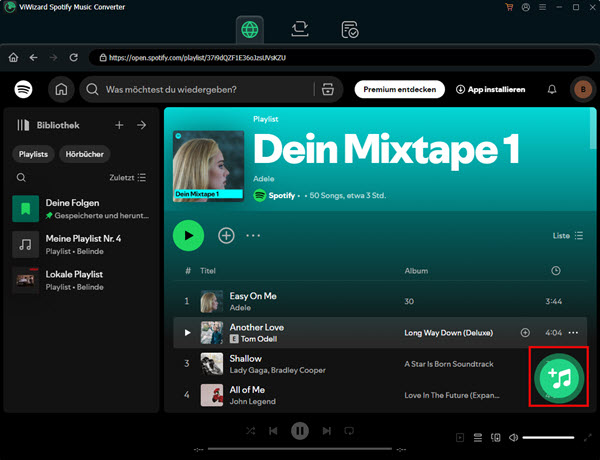Screen dimensions: 600x460
Task: Click the Spotify creator link
Action: click(x=282, y=196)
